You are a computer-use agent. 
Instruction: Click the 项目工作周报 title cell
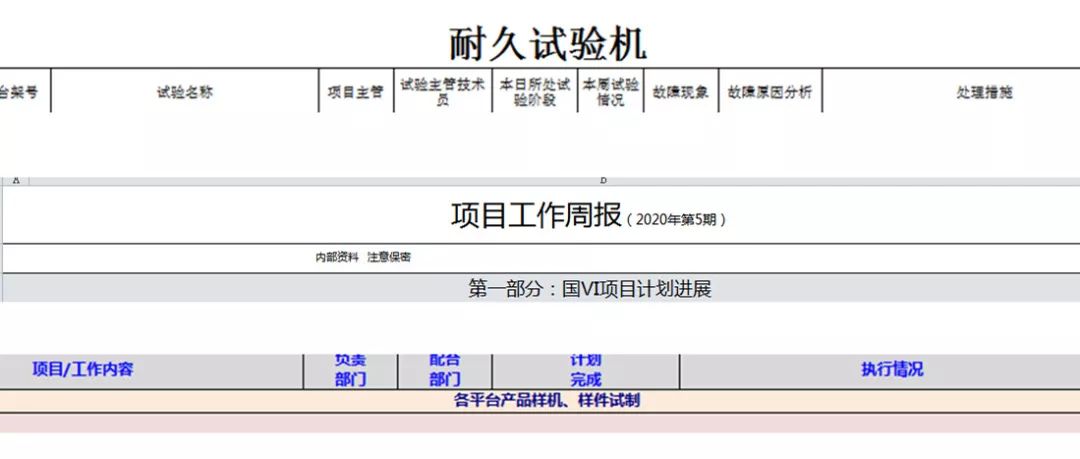click(588, 216)
